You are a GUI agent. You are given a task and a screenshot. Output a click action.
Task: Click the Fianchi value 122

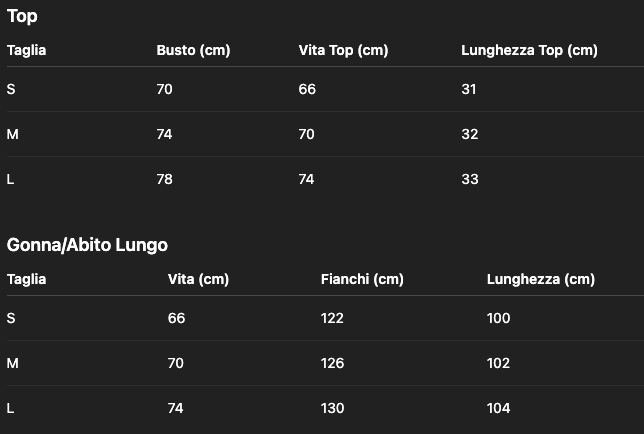[x=332, y=318]
